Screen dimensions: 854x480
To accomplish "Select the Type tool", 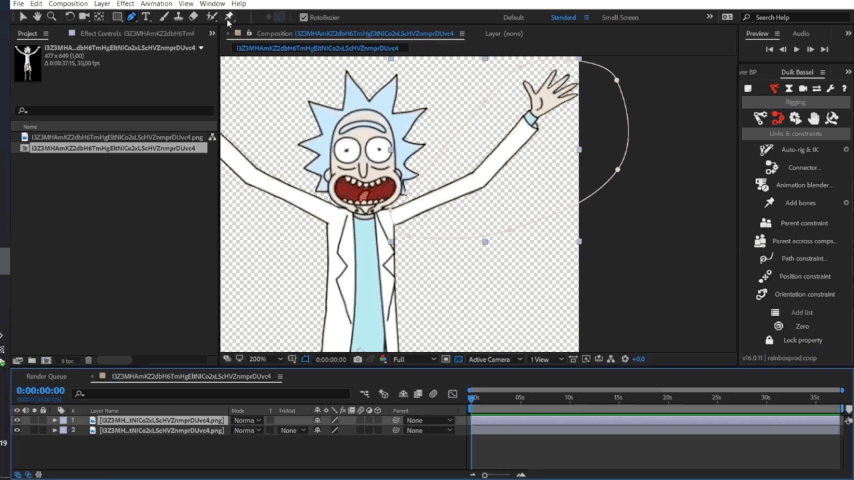I will (146, 17).
